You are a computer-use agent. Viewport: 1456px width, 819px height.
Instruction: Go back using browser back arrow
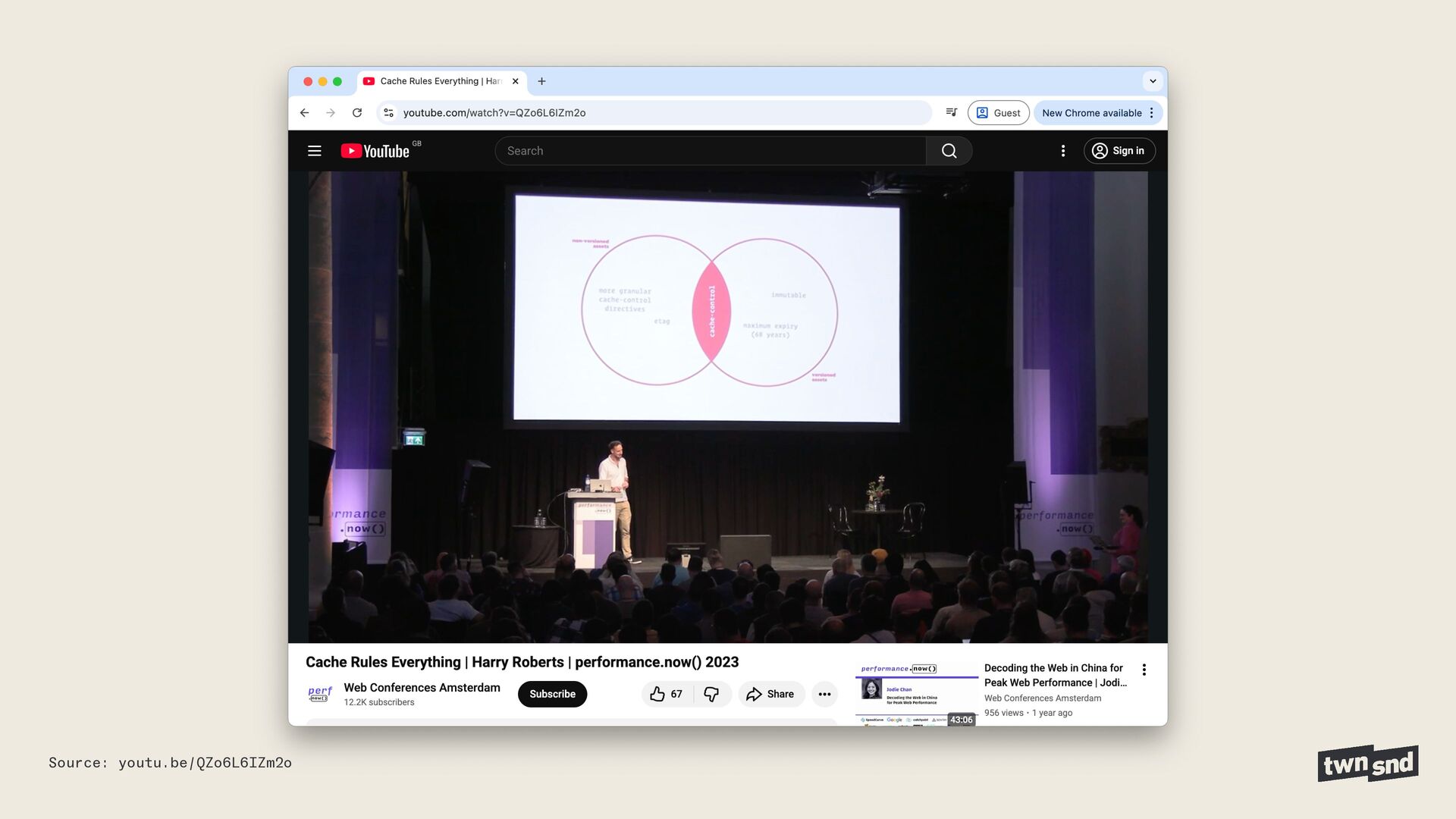coord(305,113)
